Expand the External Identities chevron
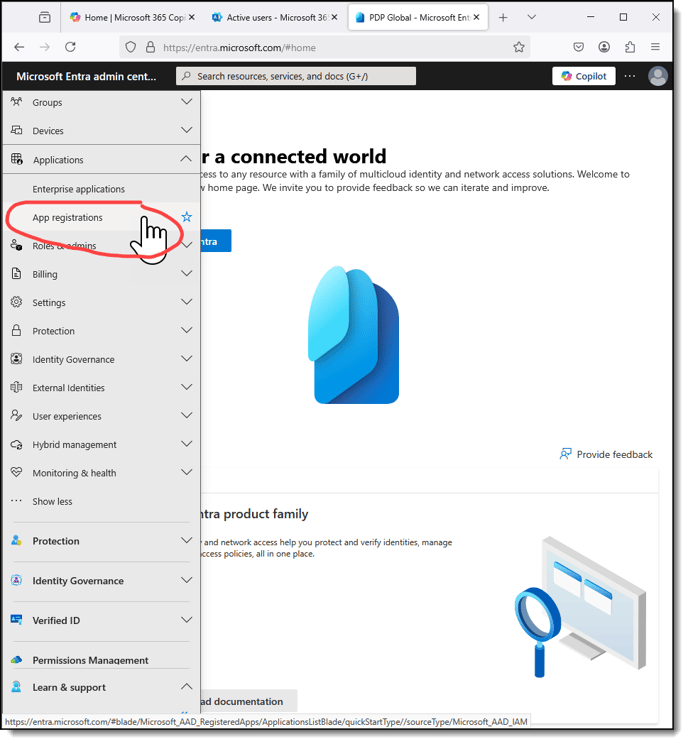 187,387
